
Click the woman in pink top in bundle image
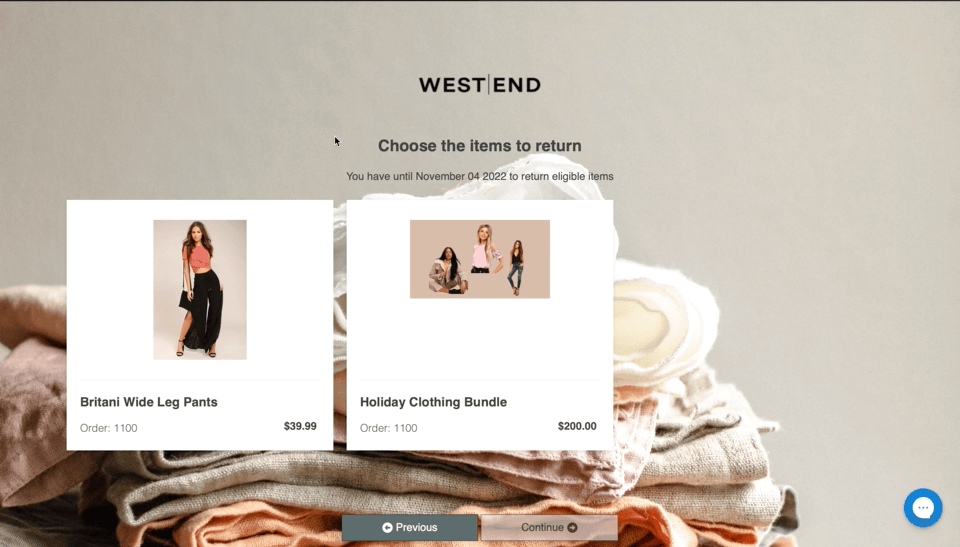point(485,248)
